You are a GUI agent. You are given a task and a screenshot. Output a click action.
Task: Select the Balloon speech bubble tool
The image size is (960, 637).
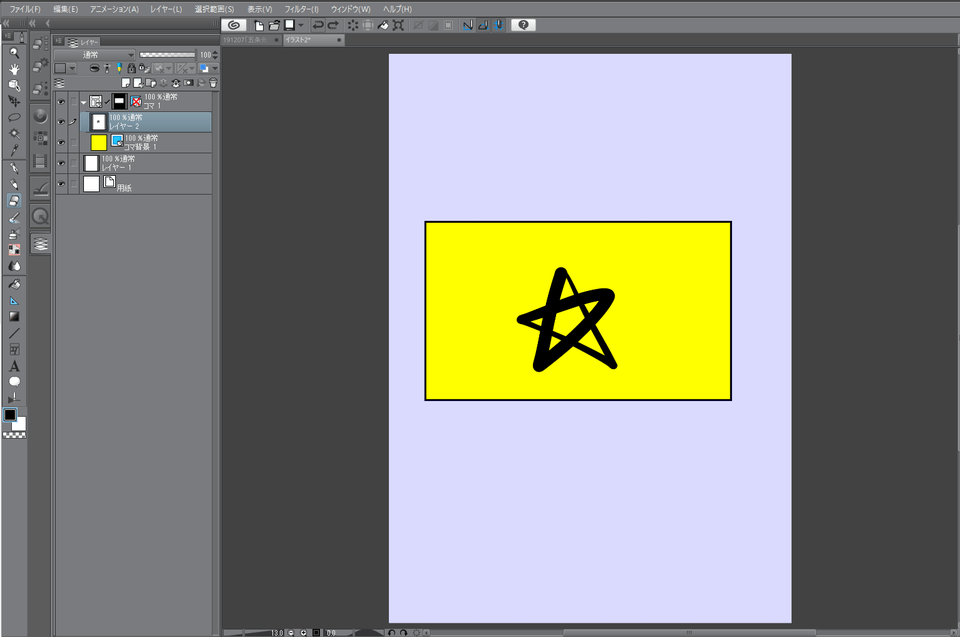[14, 382]
